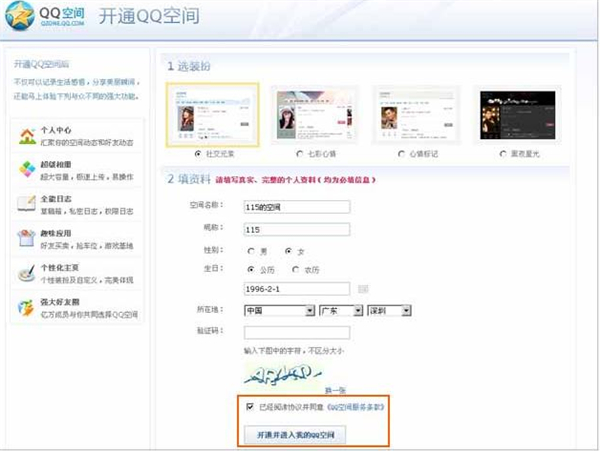Click the 超级相册 sidebar title

pos(56,164)
